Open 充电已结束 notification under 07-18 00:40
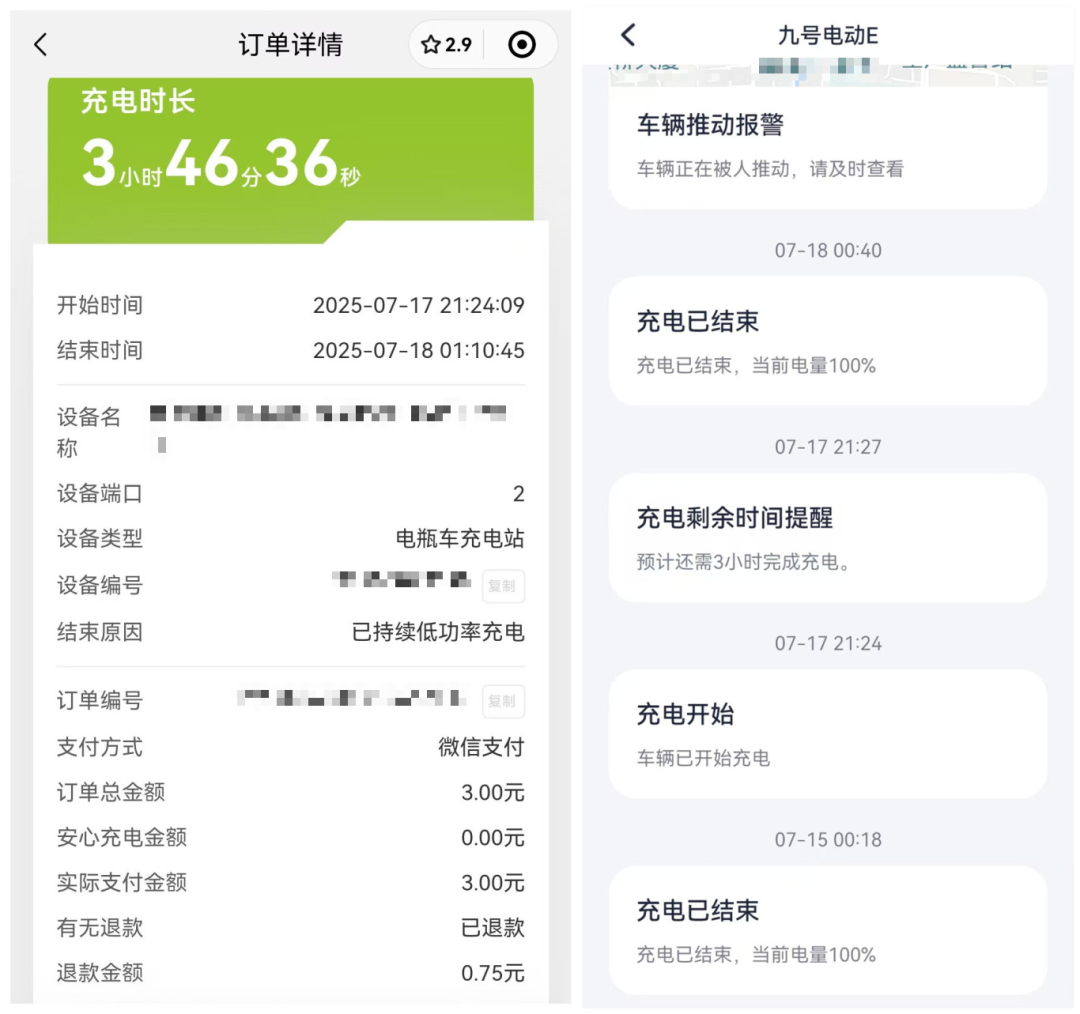This screenshot has height=1014, width=1080. (x=827, y=340)
